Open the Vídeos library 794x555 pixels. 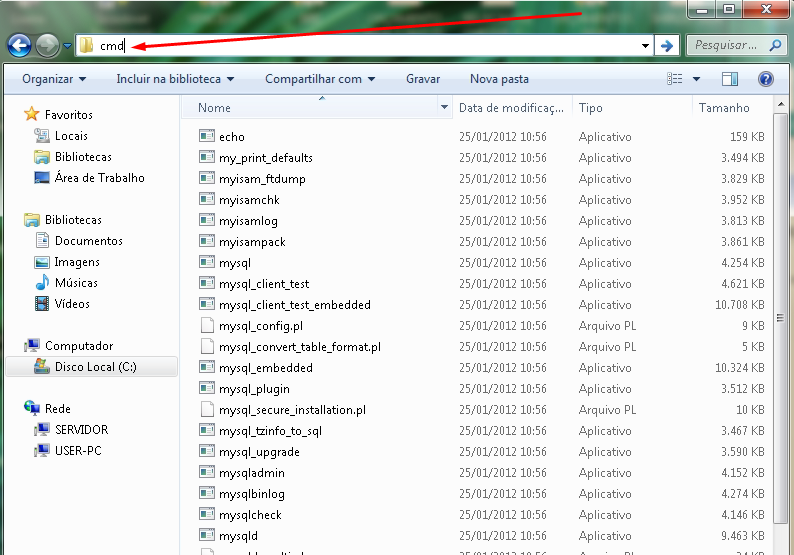click(x=72, y=304)
